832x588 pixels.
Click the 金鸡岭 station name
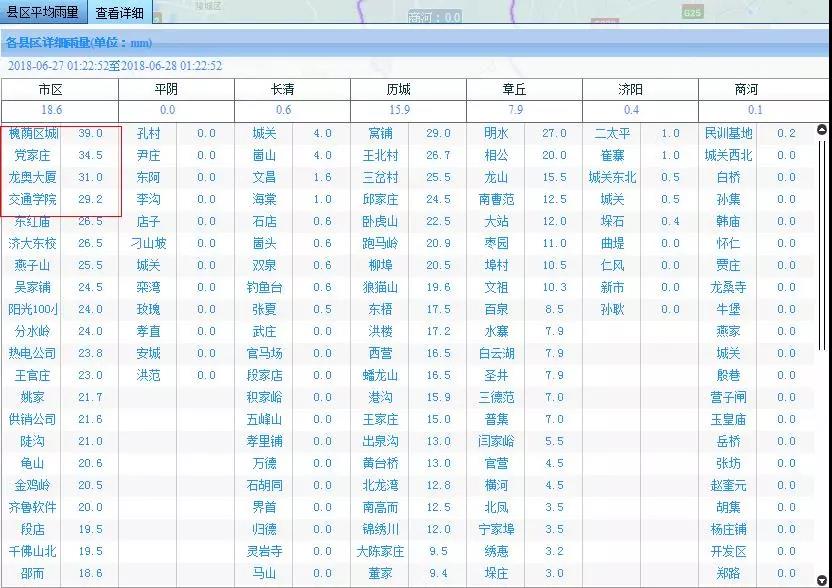coord(32,486)
